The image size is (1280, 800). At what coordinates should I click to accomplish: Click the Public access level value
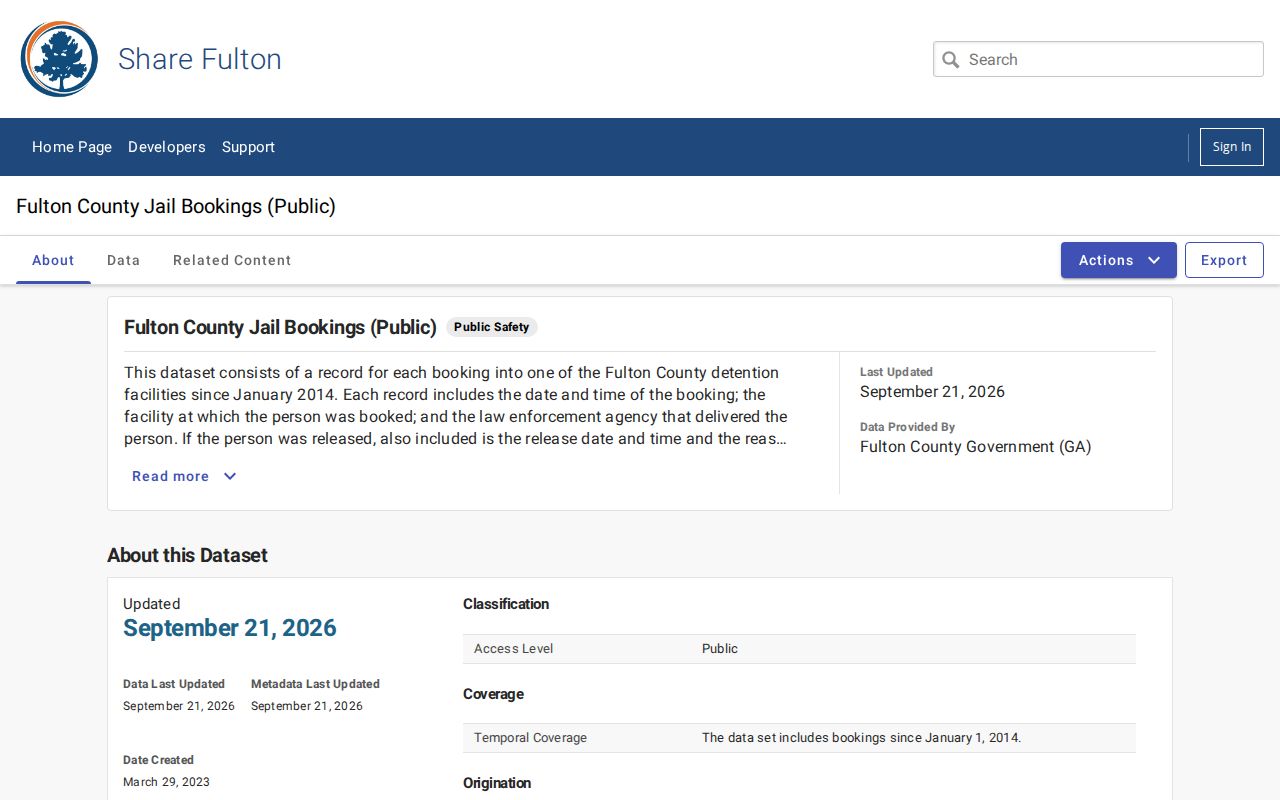pyautogui.click(x=720, y=649)
